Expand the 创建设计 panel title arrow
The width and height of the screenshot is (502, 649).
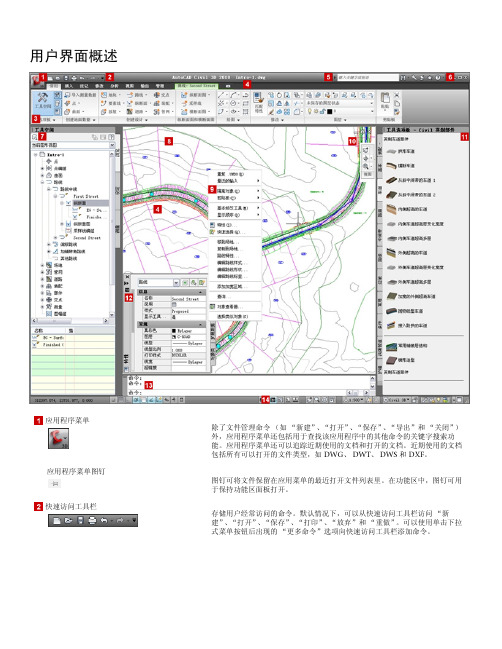146,120
